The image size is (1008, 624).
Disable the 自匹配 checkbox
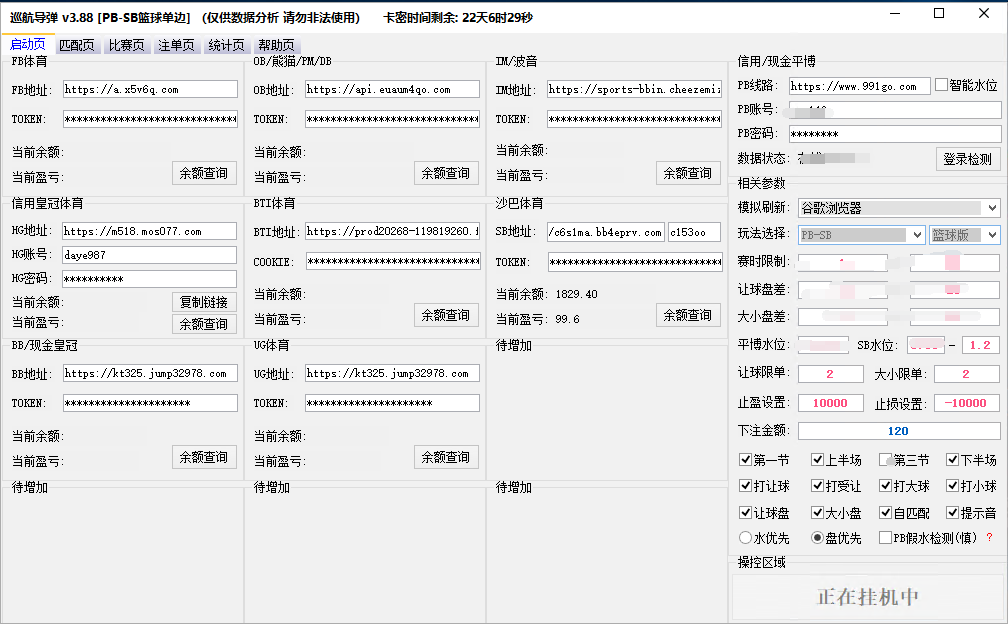[886, 512]
